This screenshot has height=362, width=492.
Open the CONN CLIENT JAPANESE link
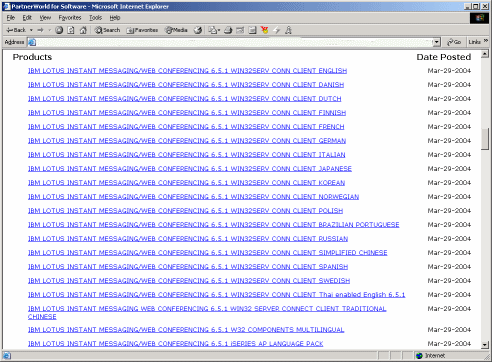(190, 169)
